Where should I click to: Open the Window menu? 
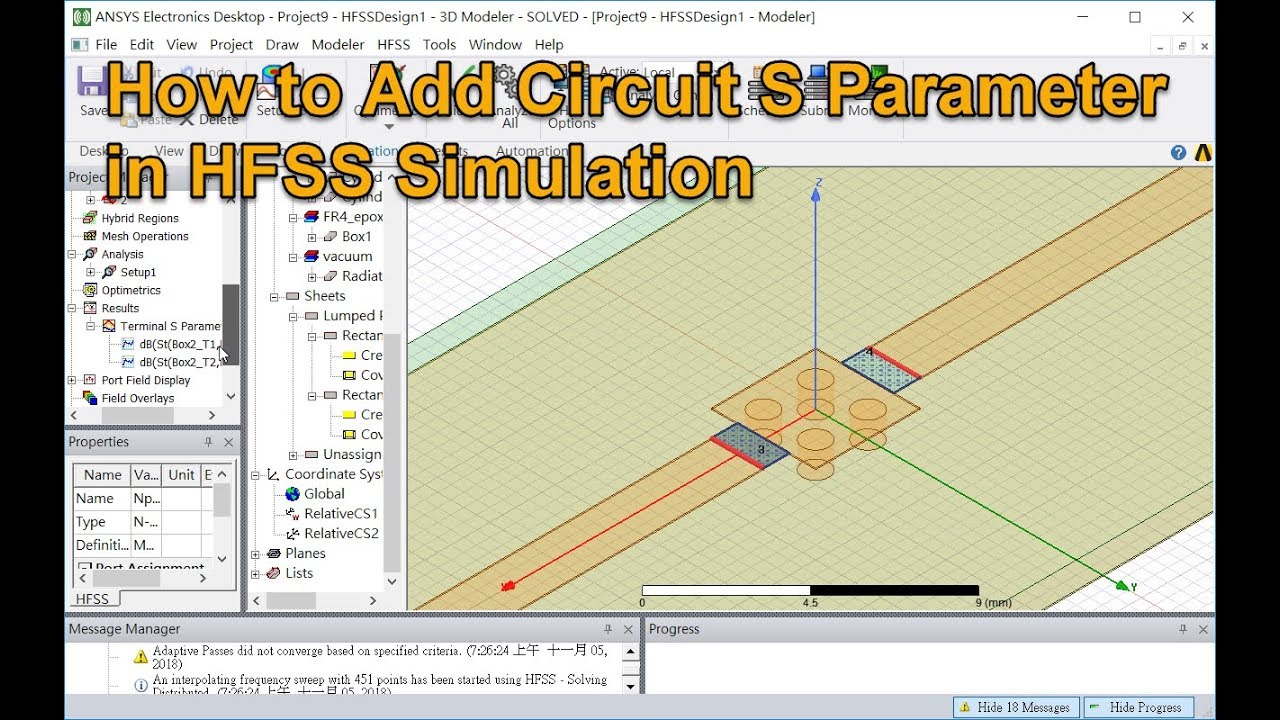[495, 45]
